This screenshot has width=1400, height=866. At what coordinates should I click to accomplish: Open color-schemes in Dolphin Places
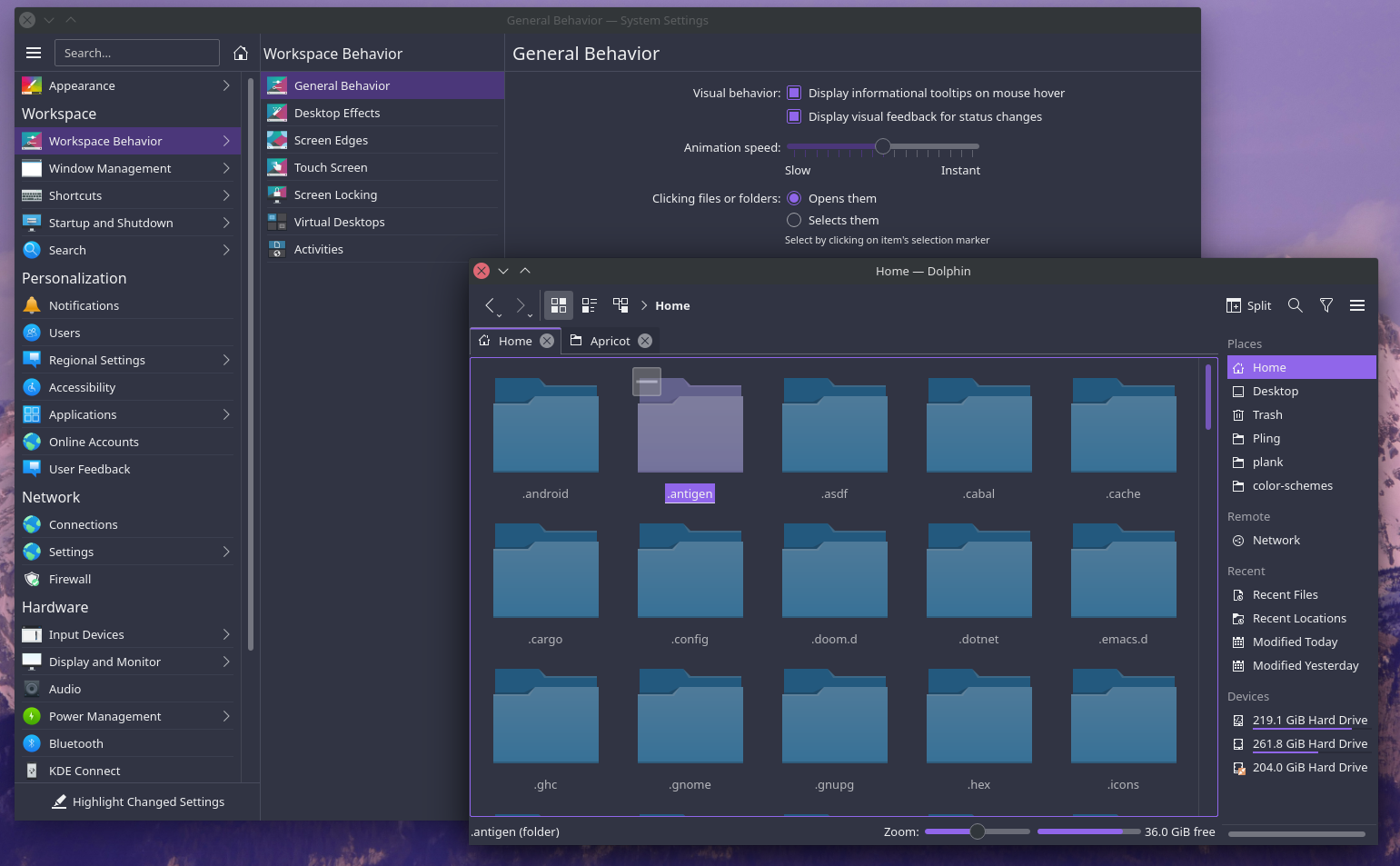(1301, 485)
